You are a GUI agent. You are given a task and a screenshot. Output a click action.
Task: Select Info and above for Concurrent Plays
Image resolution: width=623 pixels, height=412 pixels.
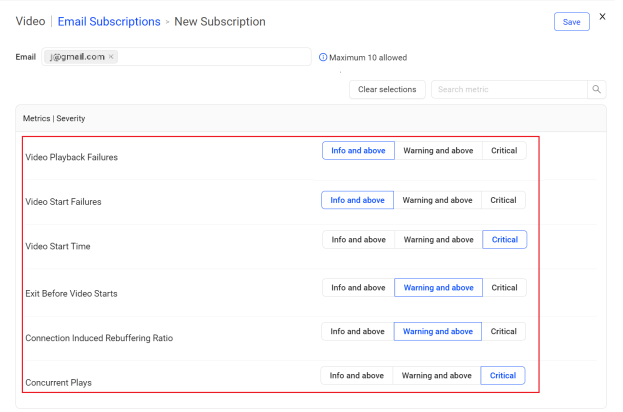pyautogui.click(x=357, y=376)
